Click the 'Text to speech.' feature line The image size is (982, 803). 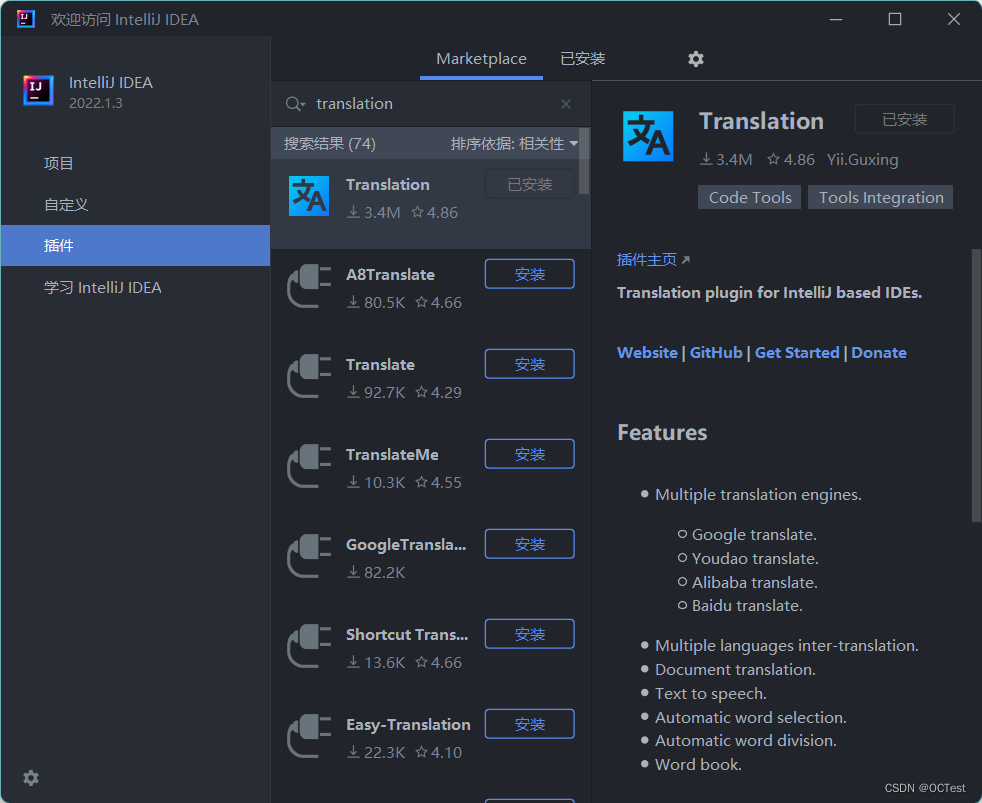click(x=710, y=694)
